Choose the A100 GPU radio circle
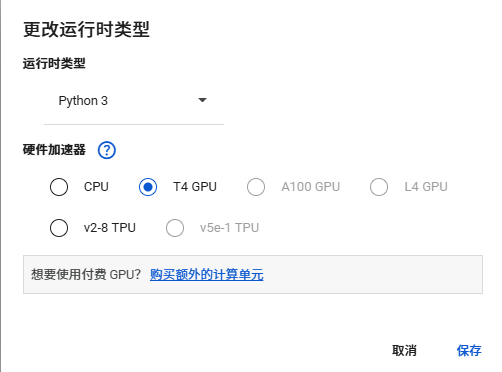This screenshot has width=502, height=372. click(256, 187)
